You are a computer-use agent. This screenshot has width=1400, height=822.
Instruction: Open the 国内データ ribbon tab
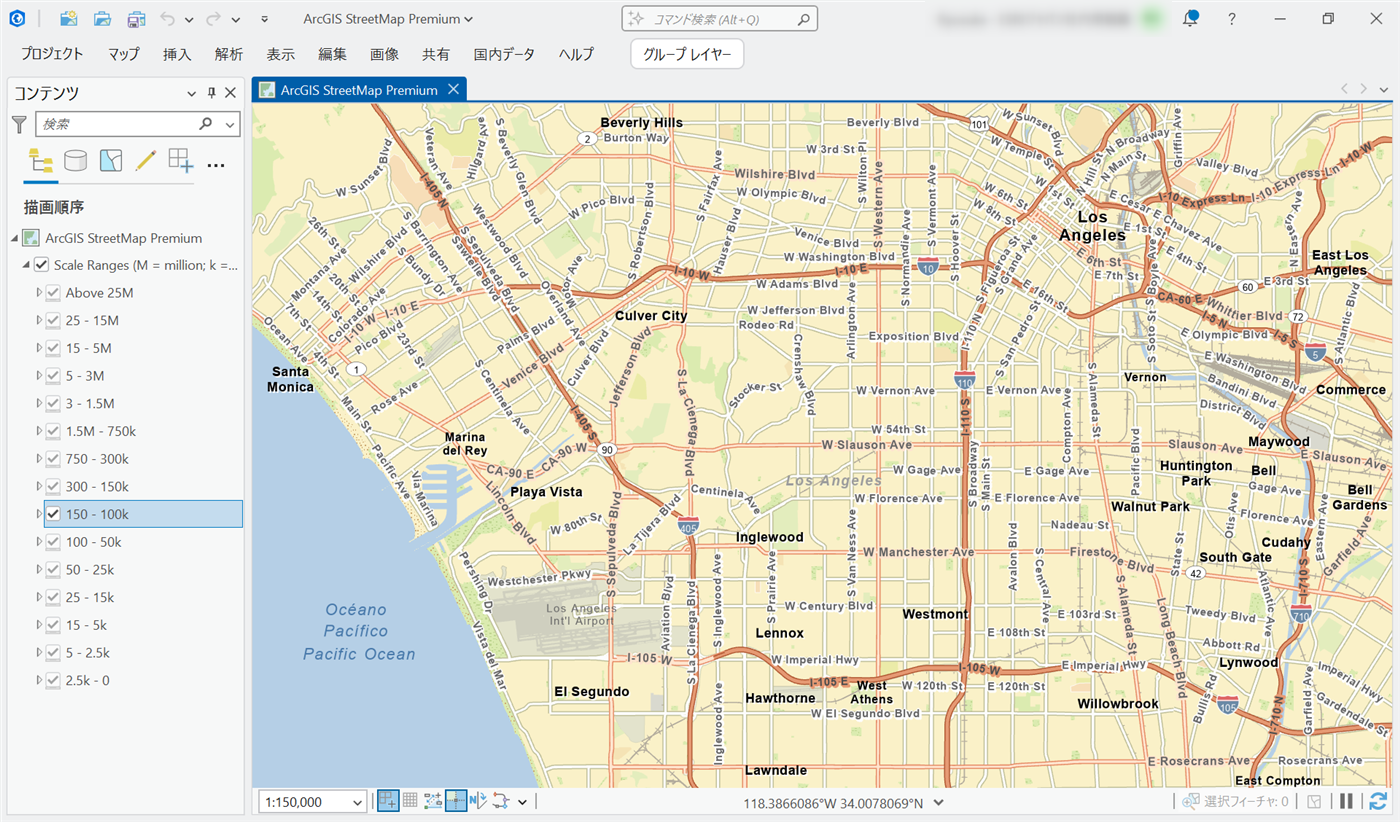tap(504, 54)
